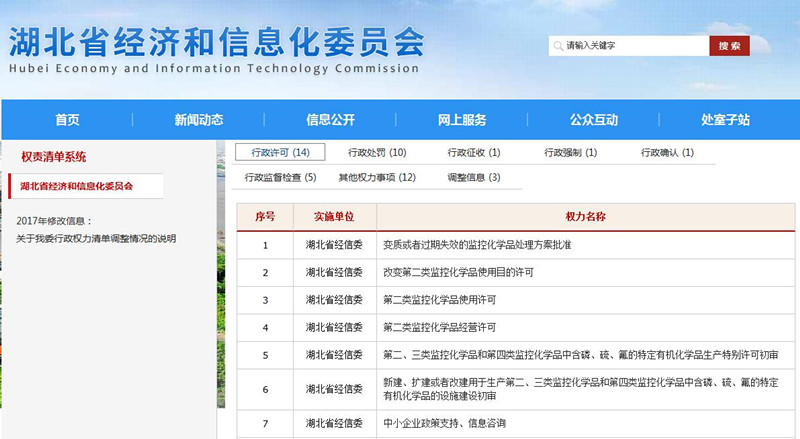Click 中小企业政策支持、信息咨询 row link
This screenshot has width=800, height=439.
coord(444,424)
